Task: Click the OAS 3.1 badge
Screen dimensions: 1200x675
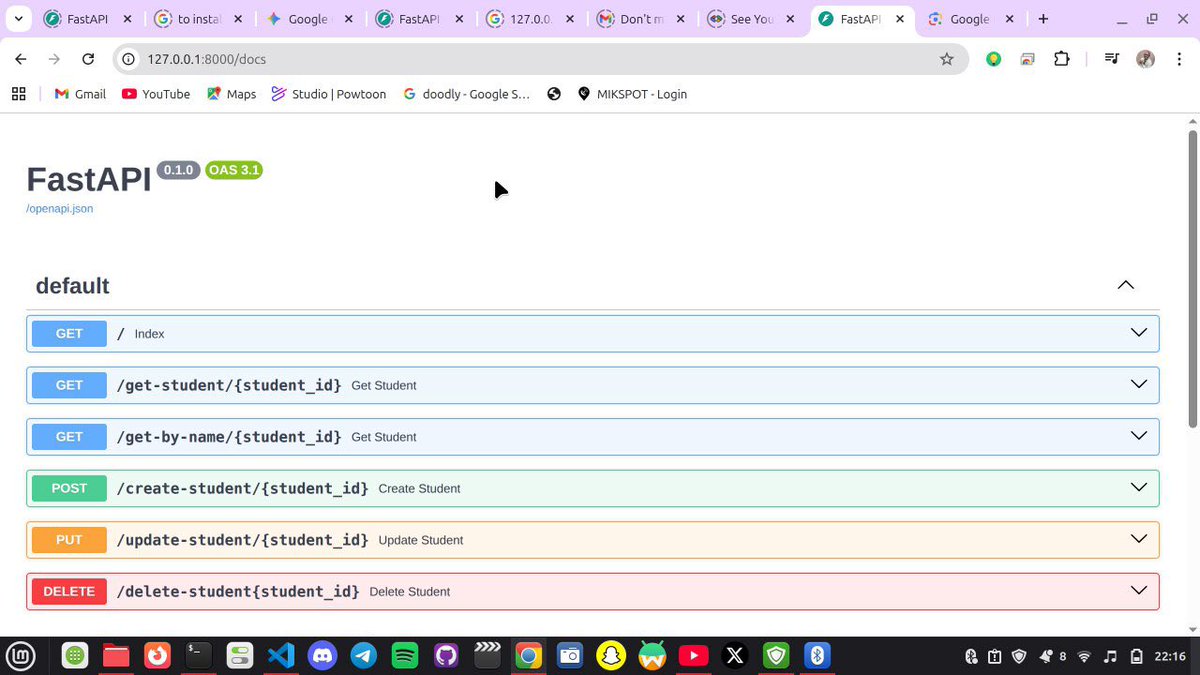Action: 233,170
